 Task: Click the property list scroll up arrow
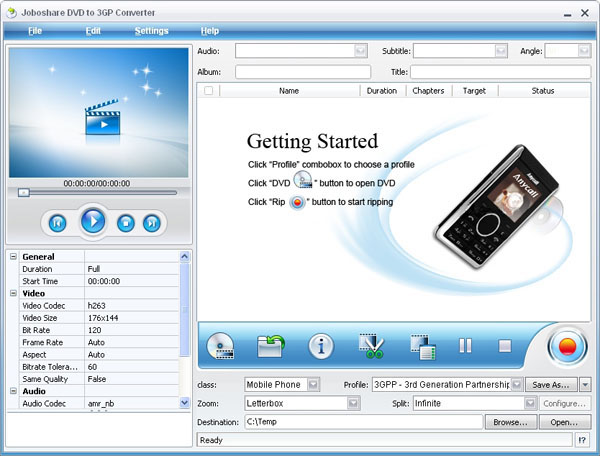[x=184, y=256]
